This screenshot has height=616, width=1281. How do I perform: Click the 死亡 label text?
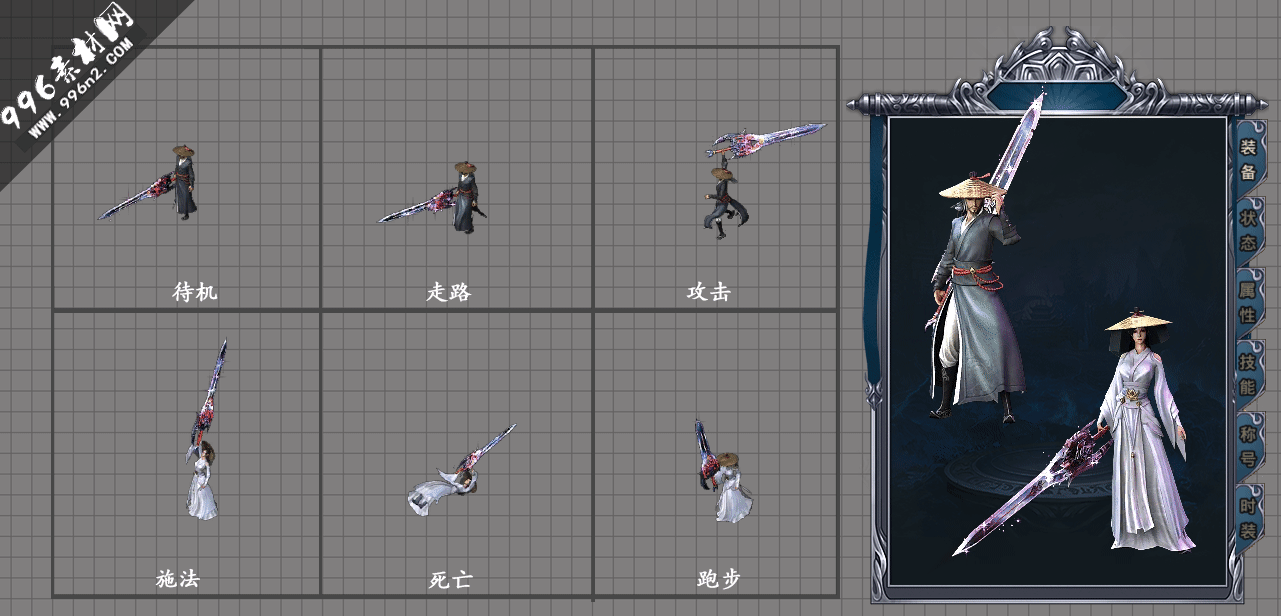tap(450, 578)
